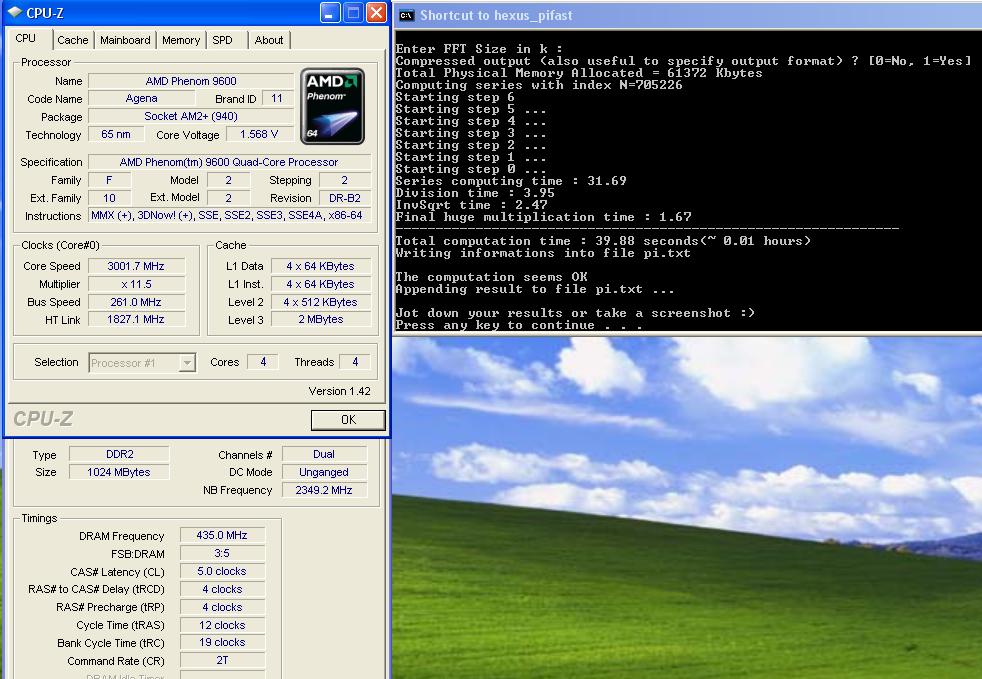This screenshot has height=679, width=982.
Task: Click the hexus_pifast window title bar
Action: [x=688, y=16]
